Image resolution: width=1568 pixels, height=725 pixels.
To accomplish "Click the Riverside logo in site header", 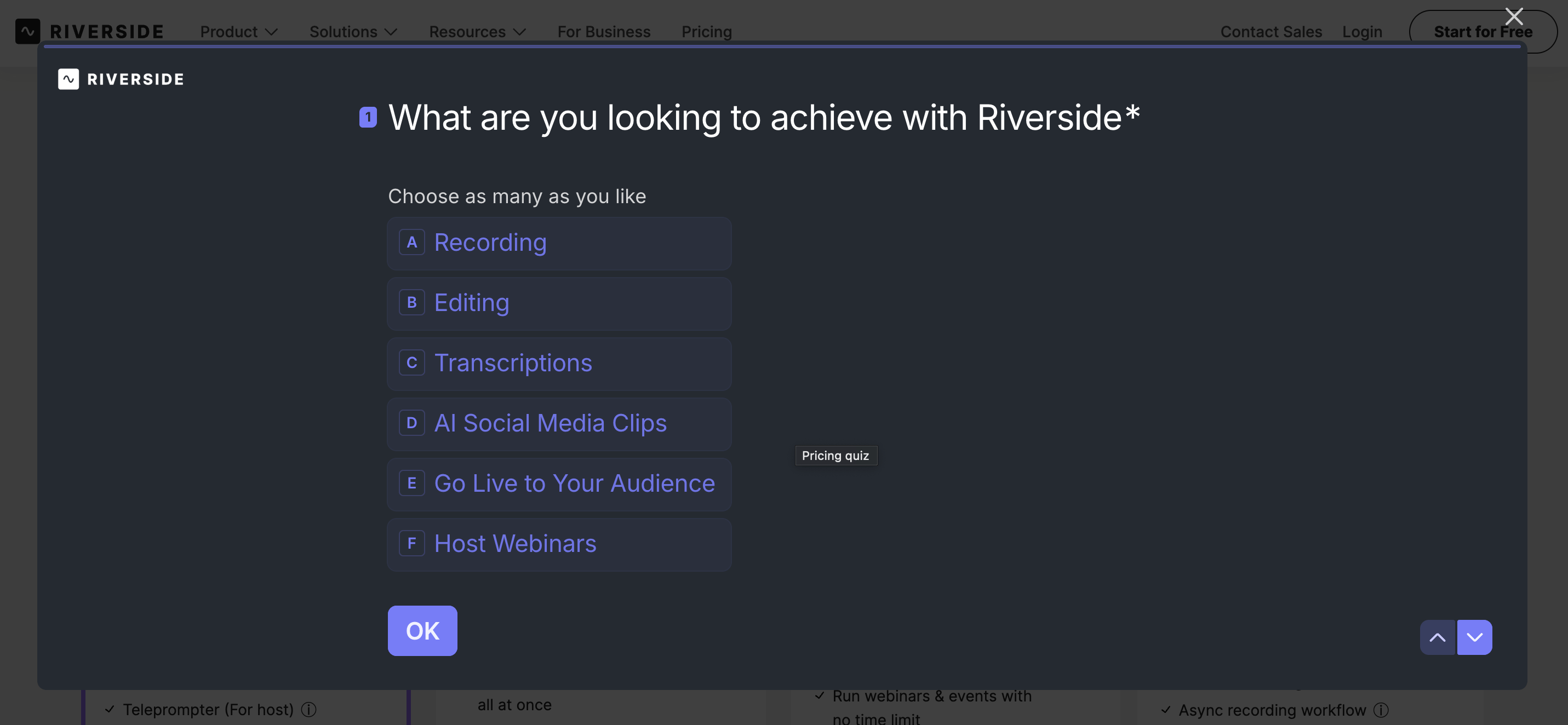I will point(89,31).
